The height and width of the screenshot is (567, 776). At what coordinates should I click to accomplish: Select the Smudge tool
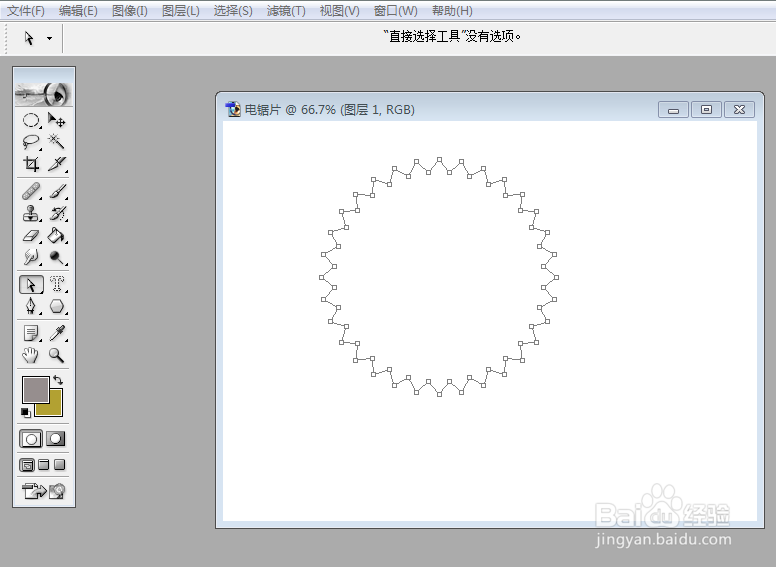(31, 257)
